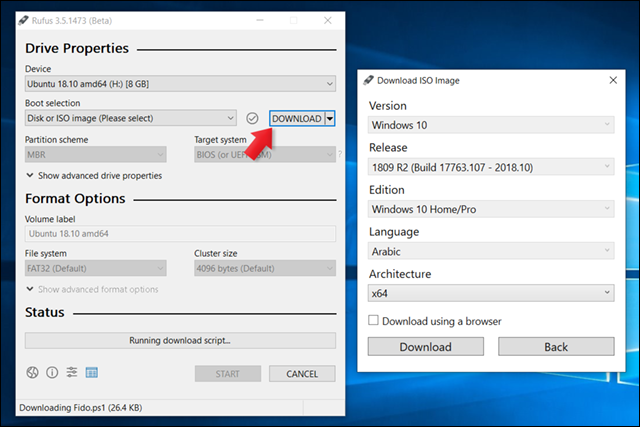Screen dimensions: 640x427
Task: Click the Running download script progress bar
Action: point(180,340)
